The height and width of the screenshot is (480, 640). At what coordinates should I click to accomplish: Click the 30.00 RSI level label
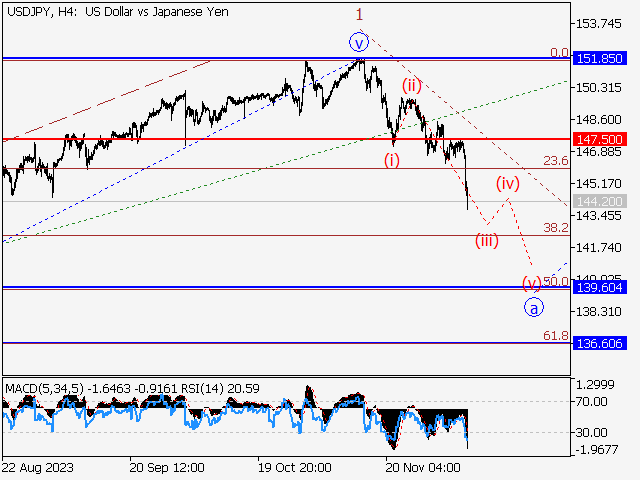(x=591, y=432)
